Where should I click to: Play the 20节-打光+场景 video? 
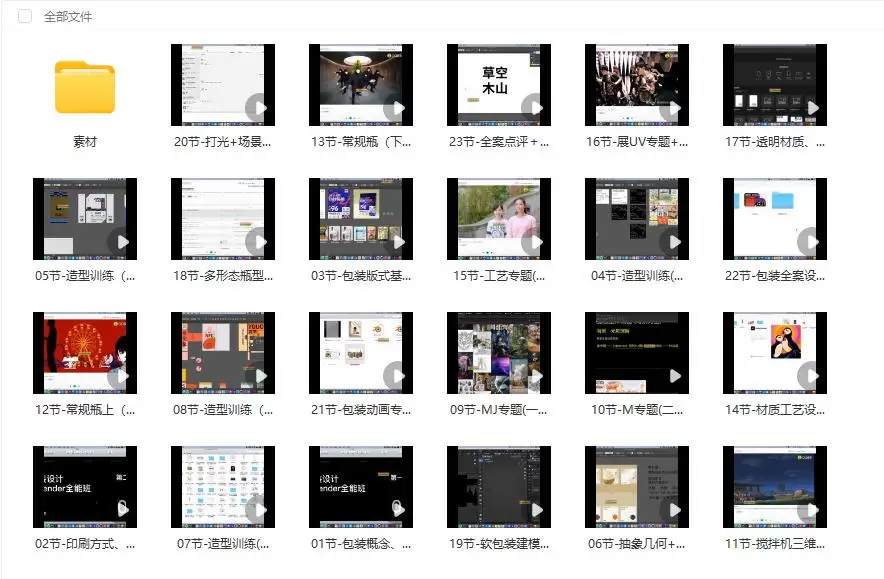point(258,107)
